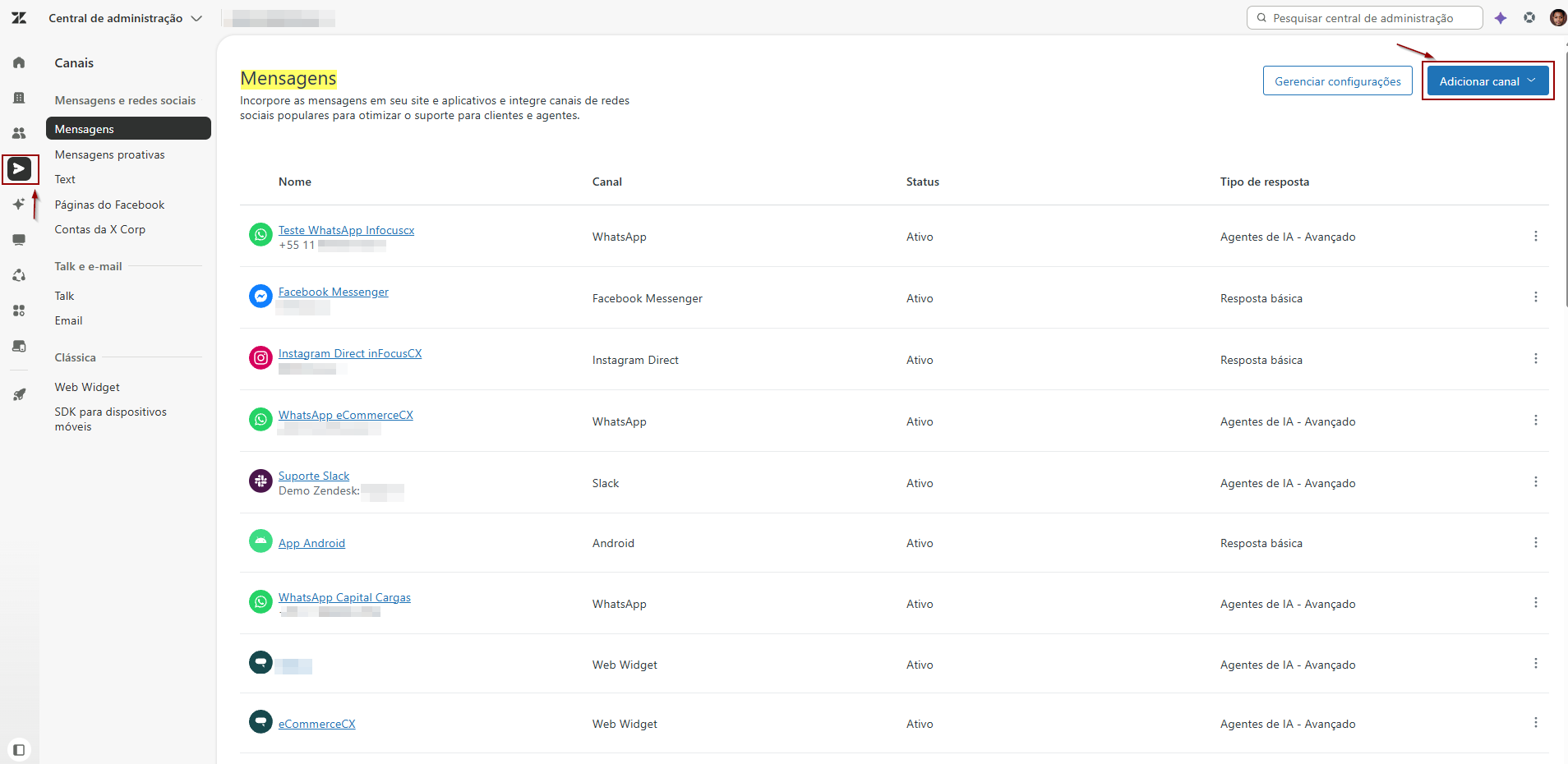Open the AI sparkle icon in sidebar

[x=19, y=205]
